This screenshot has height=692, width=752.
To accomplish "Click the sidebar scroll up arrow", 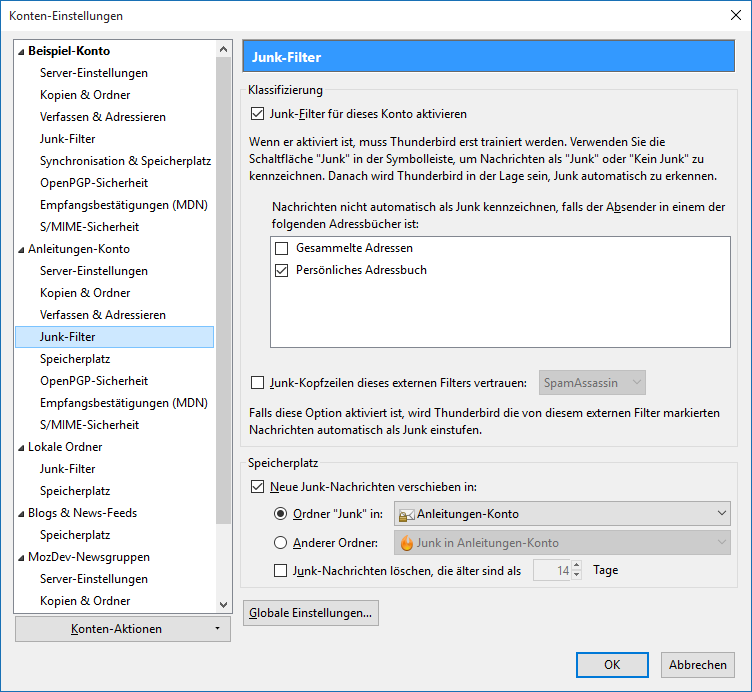I will [x=223, y=49].
